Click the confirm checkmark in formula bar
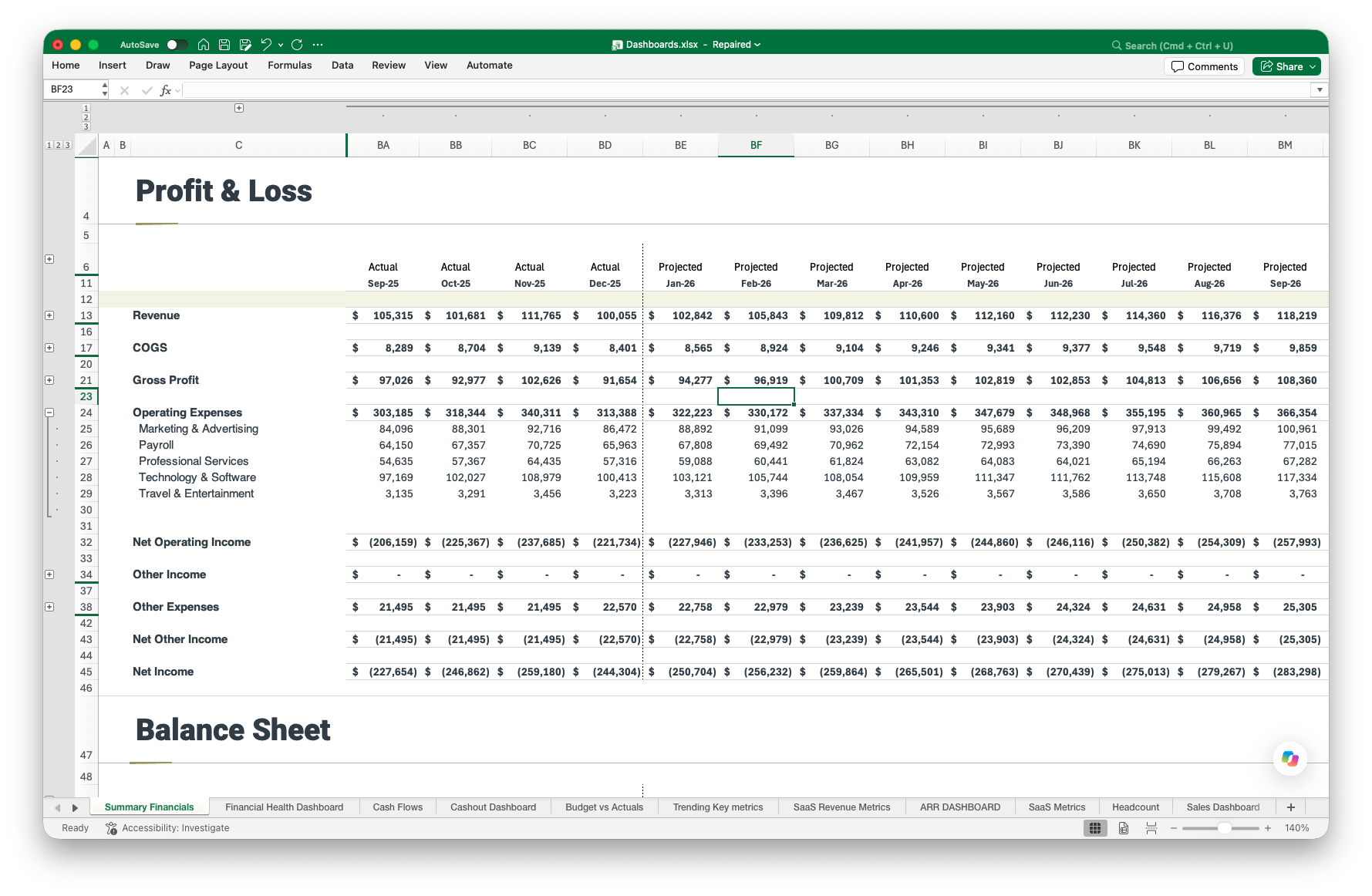 coord(147,90)
